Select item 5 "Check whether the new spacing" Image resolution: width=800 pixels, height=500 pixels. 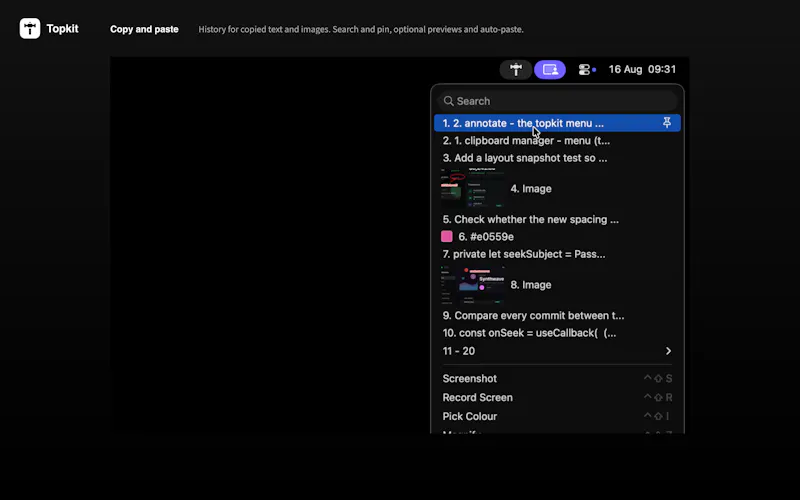tap(557, 219)
